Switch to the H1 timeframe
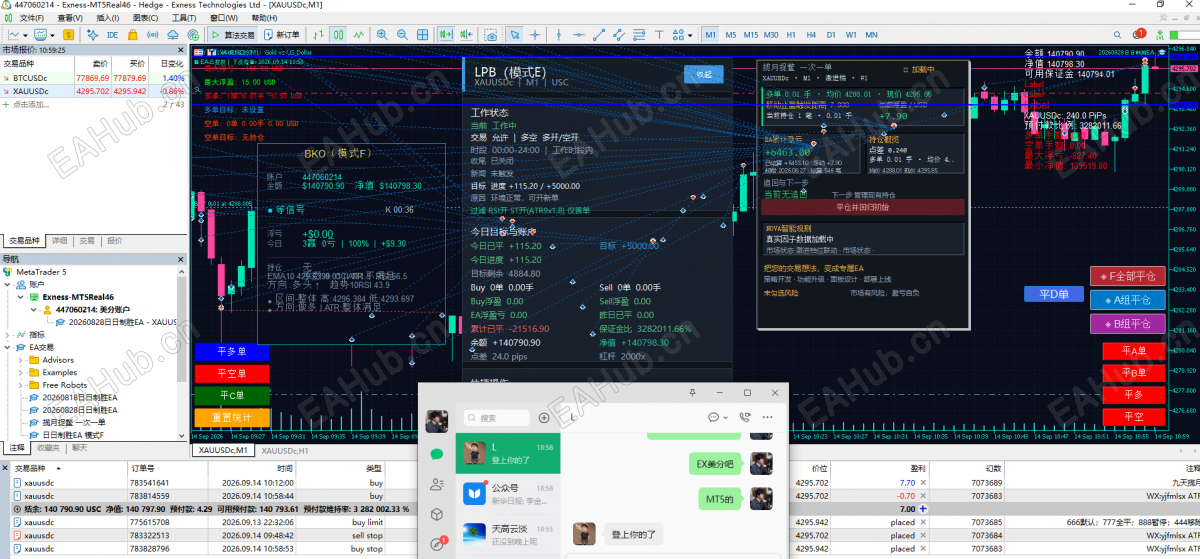1200x559 pixels. point(792,35)
